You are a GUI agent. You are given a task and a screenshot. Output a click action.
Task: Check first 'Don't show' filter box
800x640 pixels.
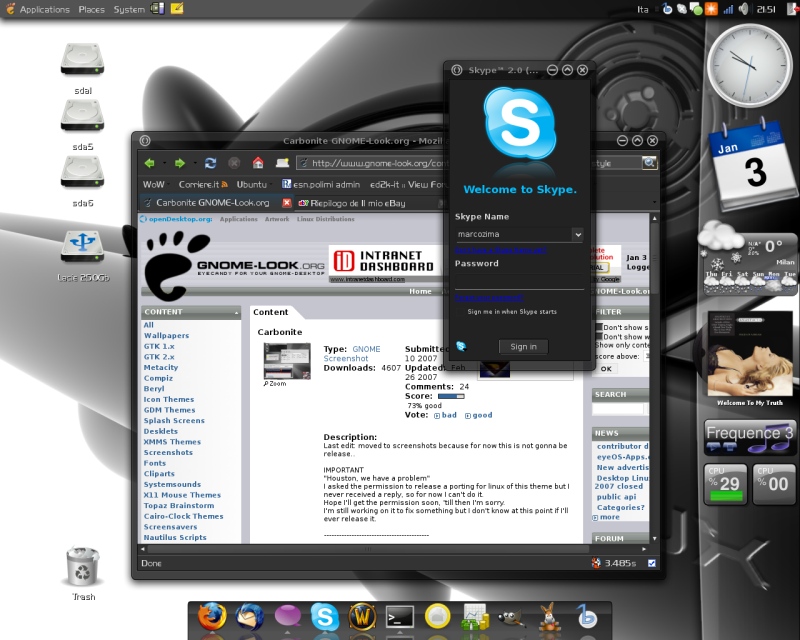coord(599,327)
